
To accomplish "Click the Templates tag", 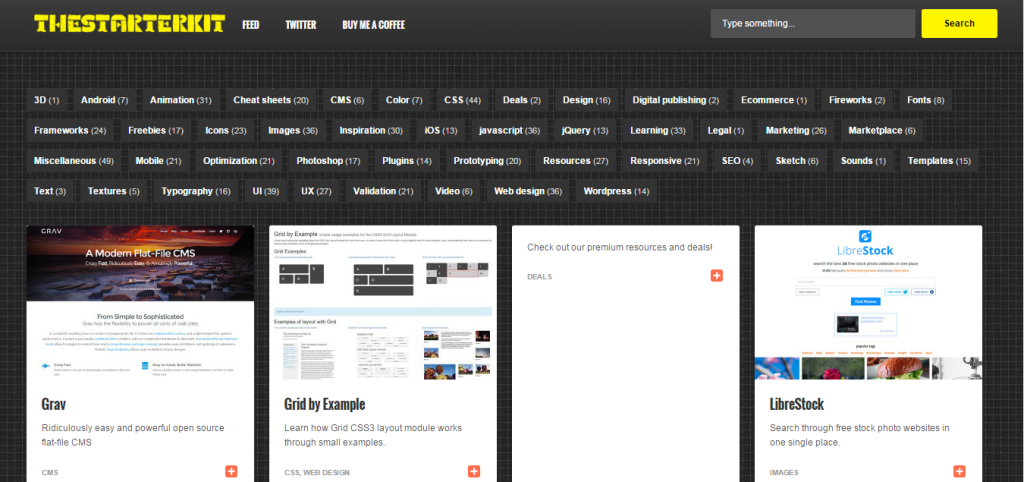I will coord(938,160).
